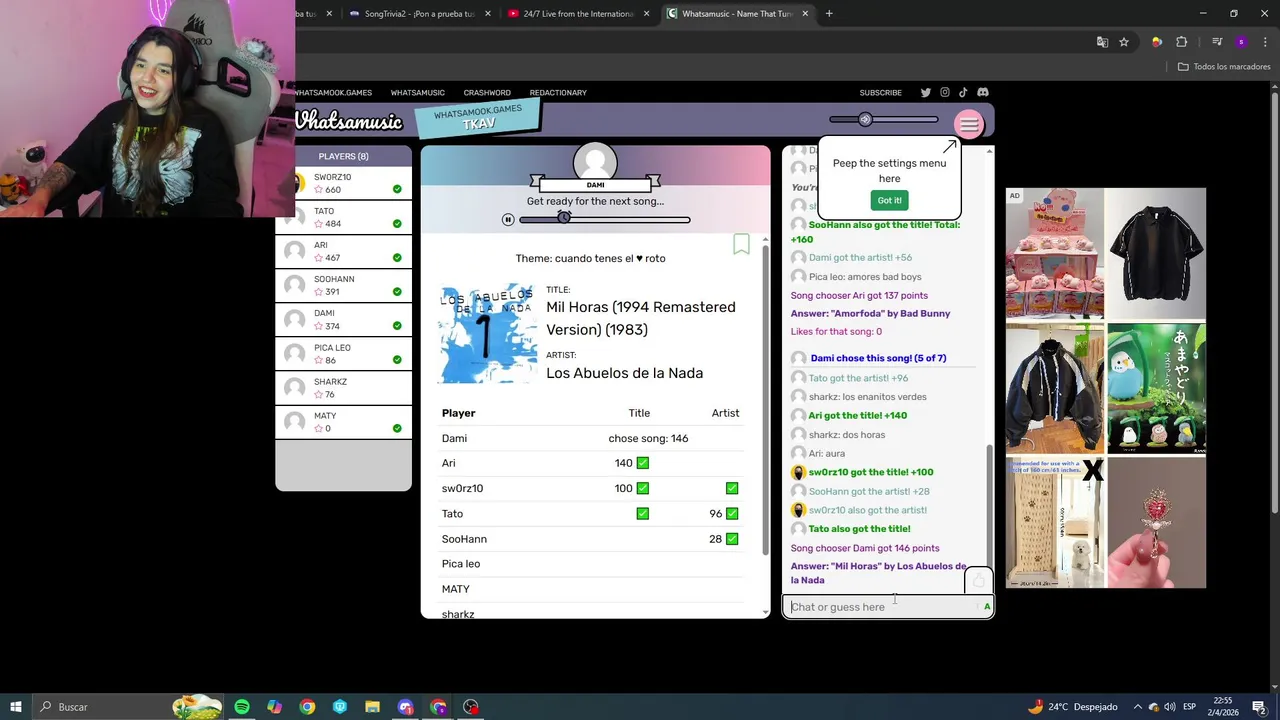Open Whatsamusic's Discord server

pyautogui.click(x=983, y=93)
